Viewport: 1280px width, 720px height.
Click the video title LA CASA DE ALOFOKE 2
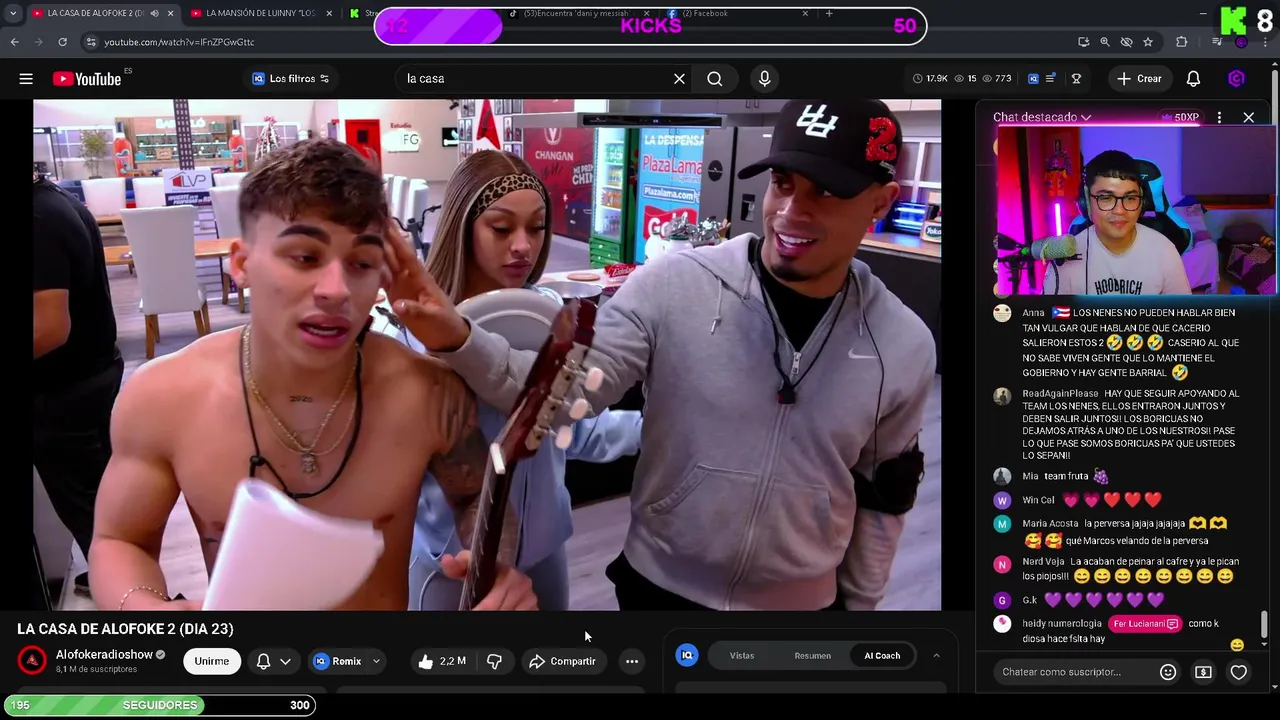coord(125,629)
